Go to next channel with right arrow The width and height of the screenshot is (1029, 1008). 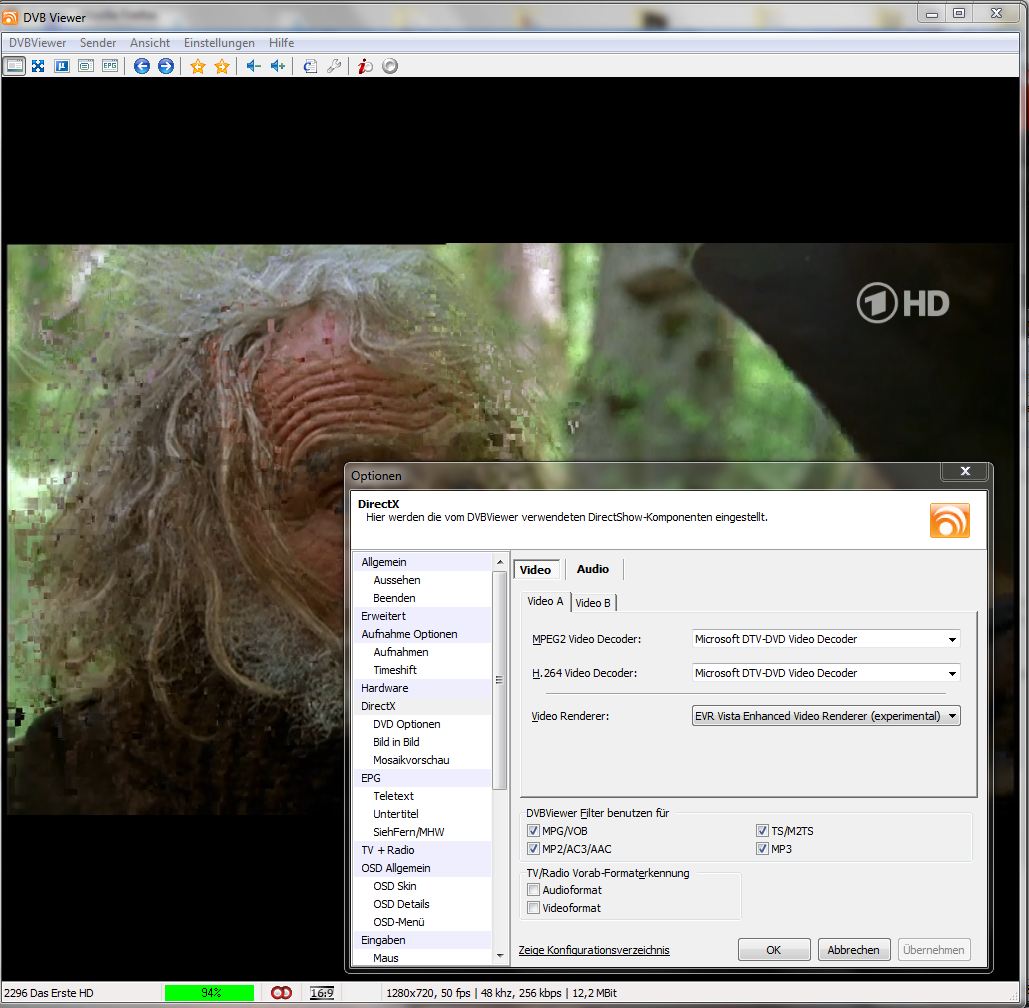pyautogui.click(x=166, y=66)
